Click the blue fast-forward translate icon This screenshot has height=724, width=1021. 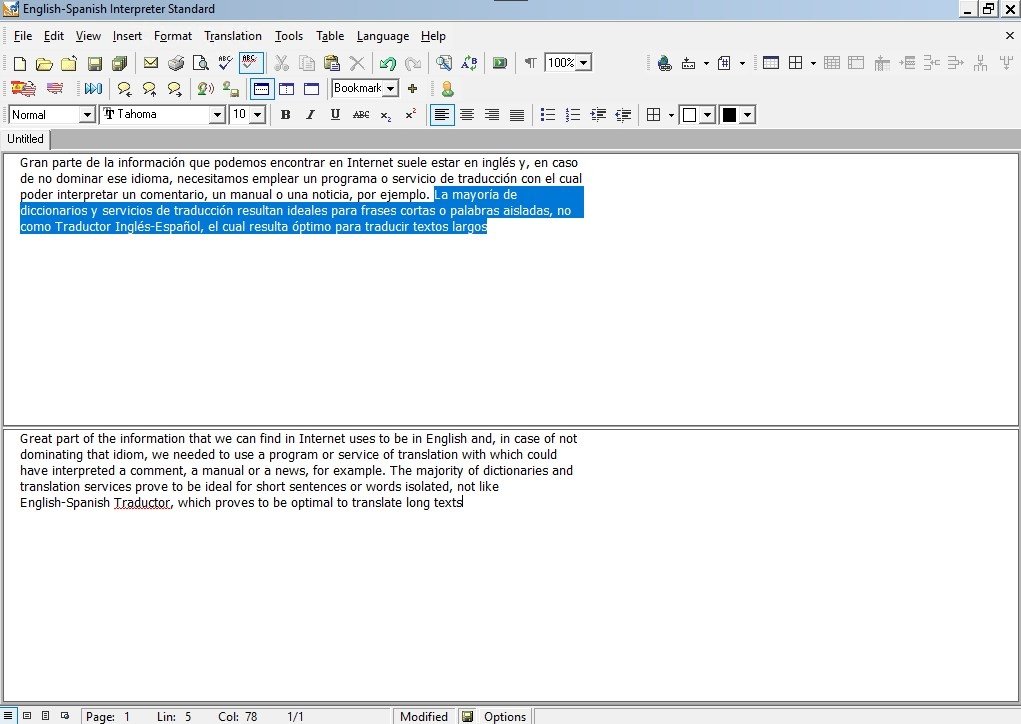(x=93, y=89)
